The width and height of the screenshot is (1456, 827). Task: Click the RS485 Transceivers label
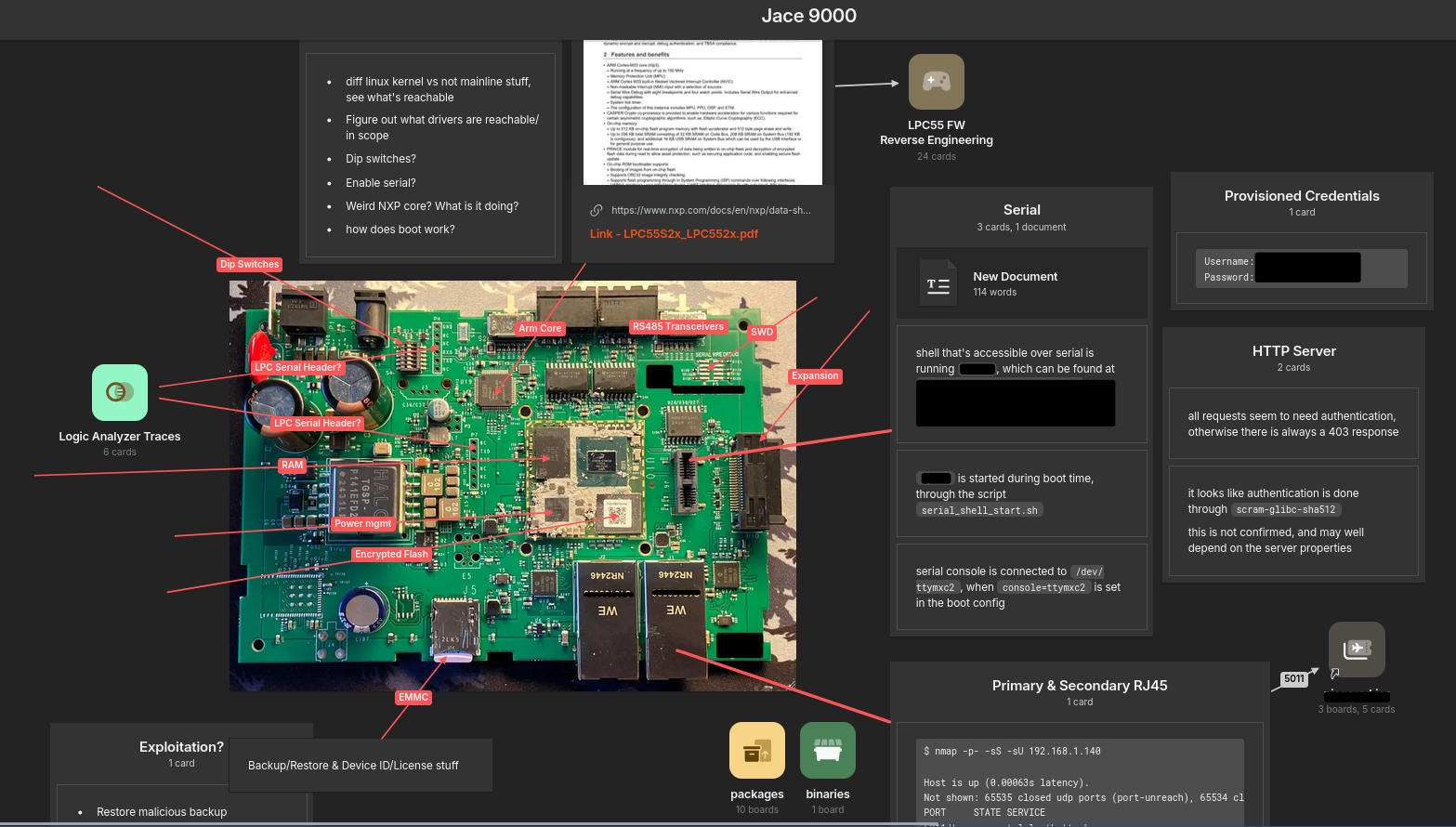click(x=677, y=327)
